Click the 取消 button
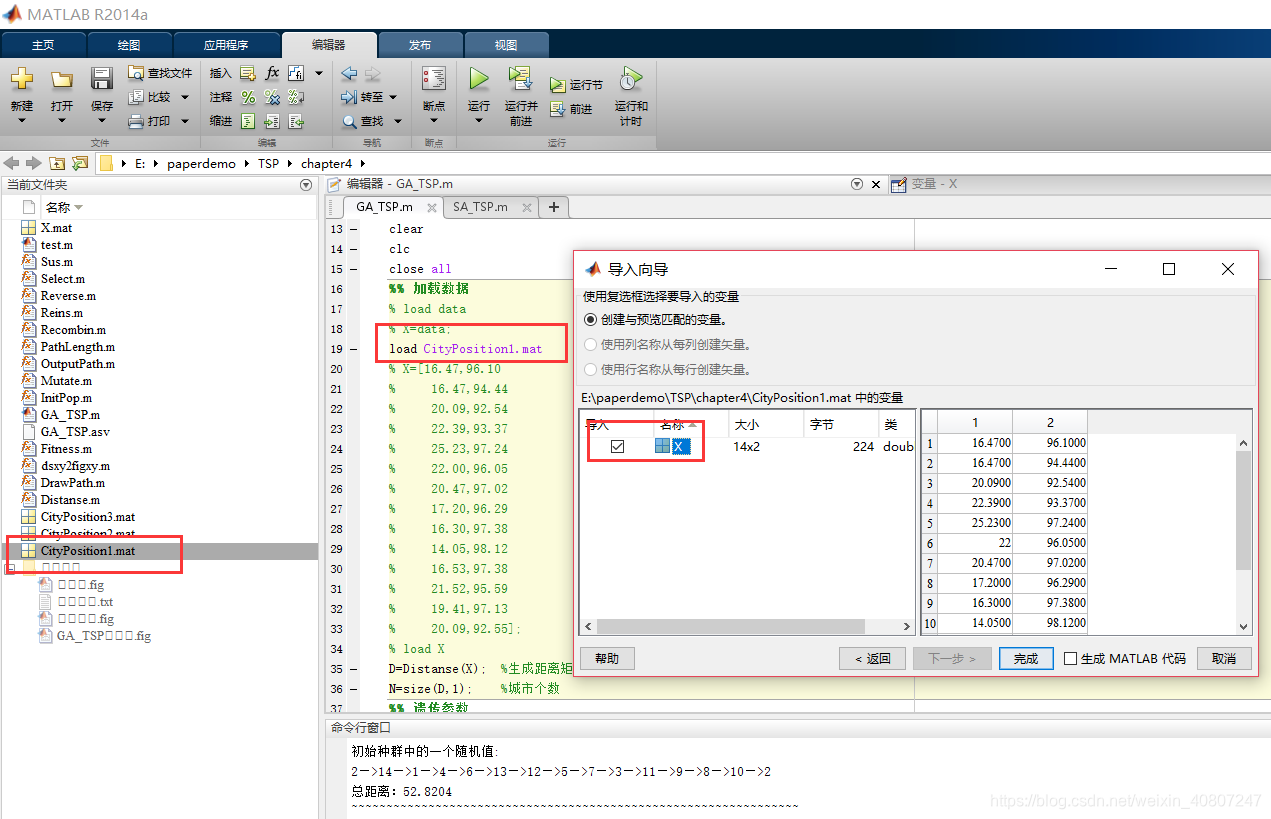Viewport: 1271px width, 819px height. click(1224, 658)
